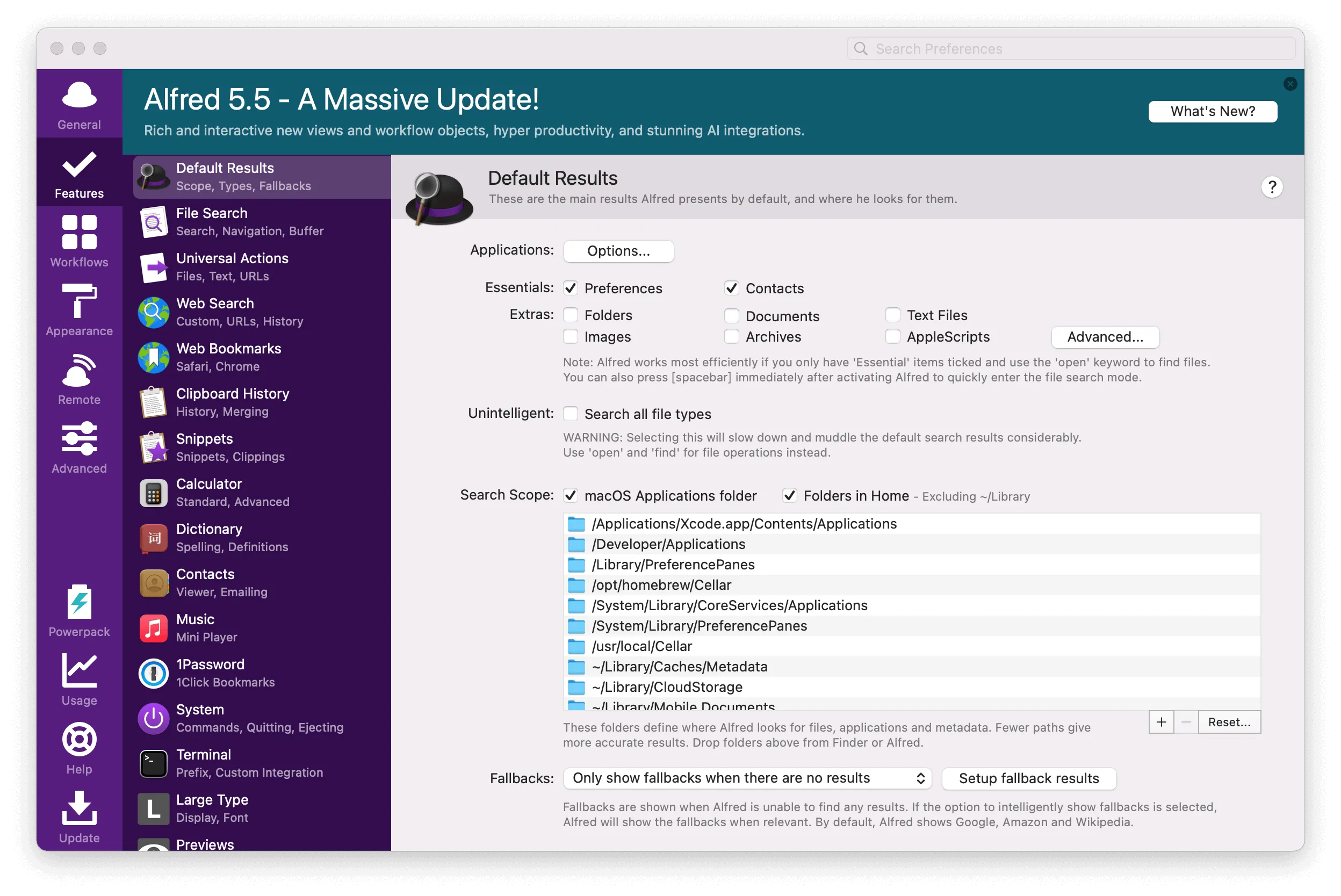Click the System power icon
1341x896 pixels.
153,718
